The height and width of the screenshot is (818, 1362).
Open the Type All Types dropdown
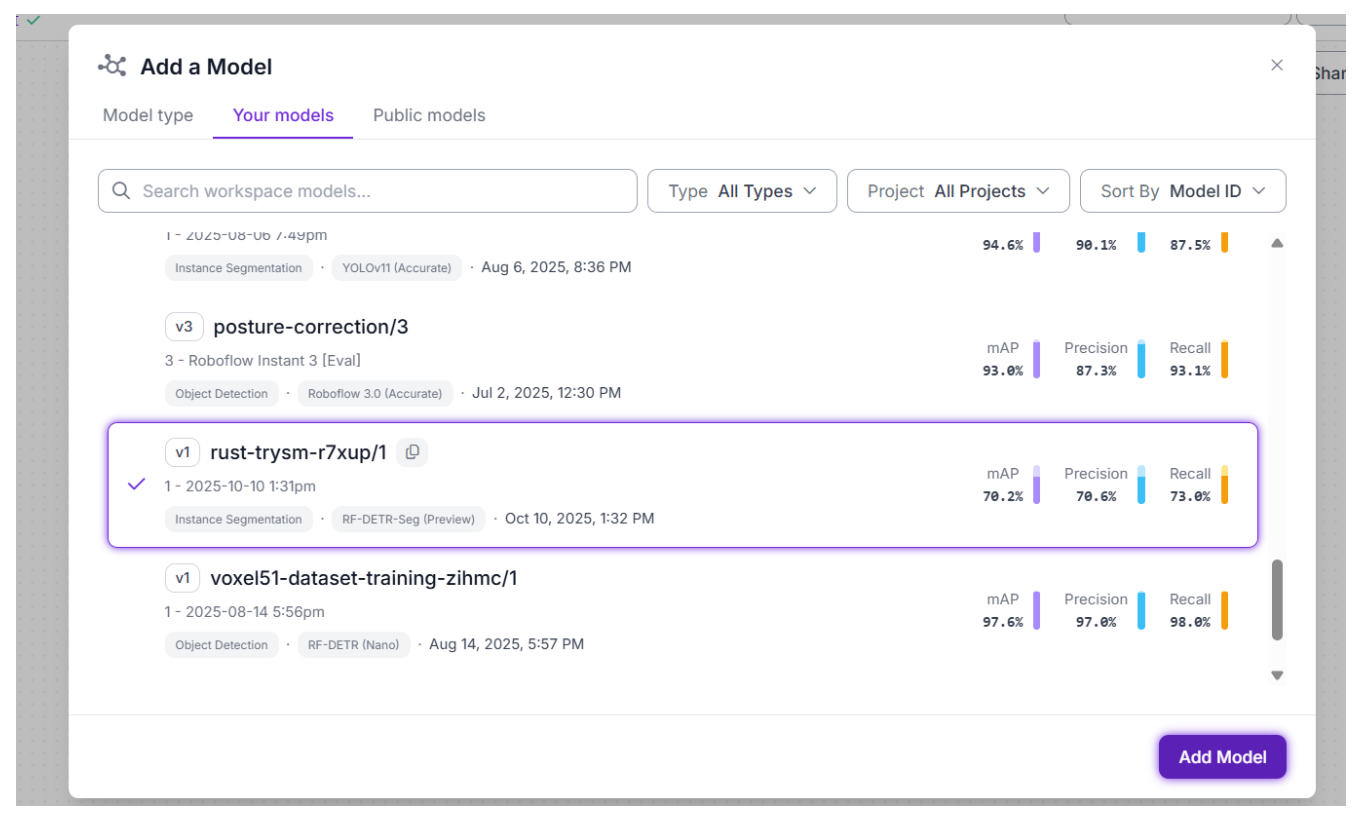[741, 191]
